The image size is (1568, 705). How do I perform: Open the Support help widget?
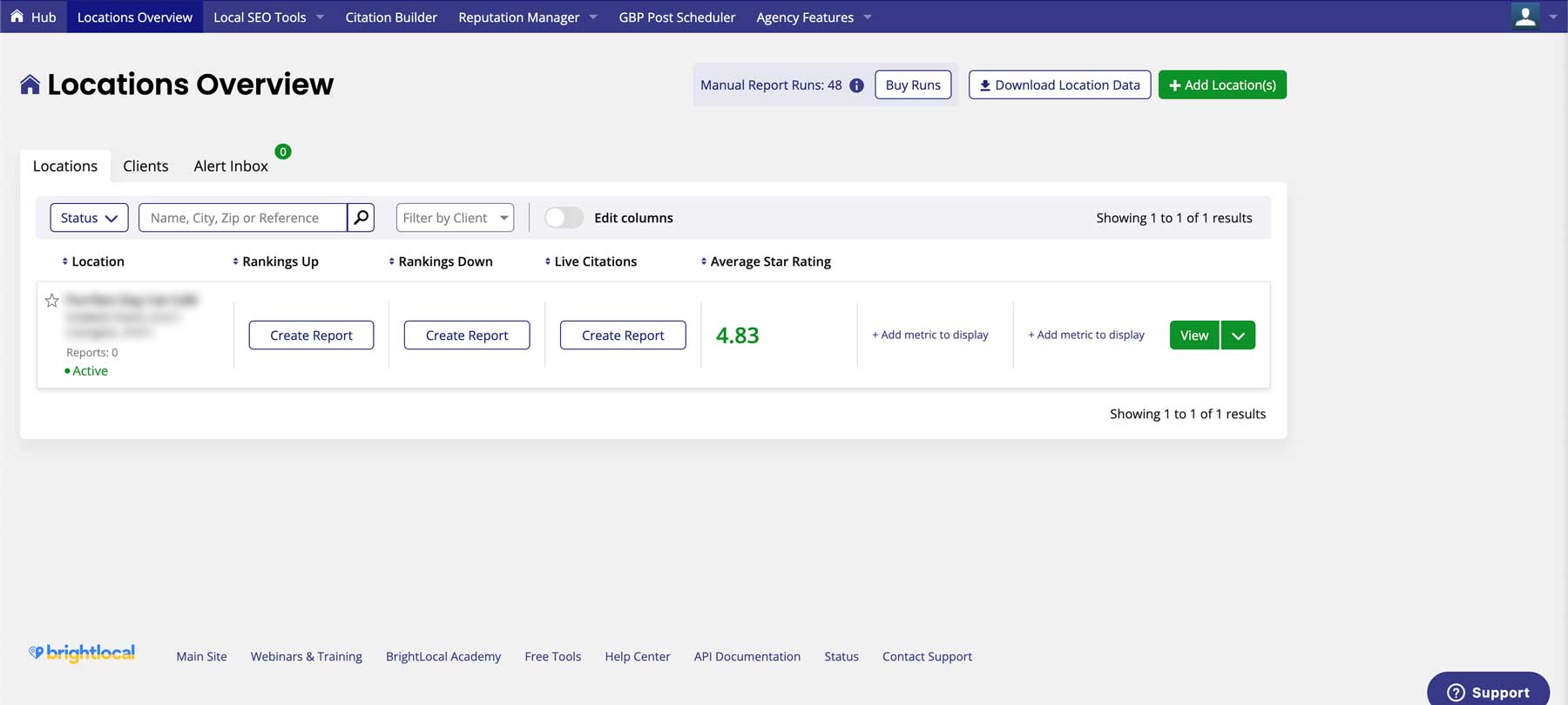tap(1488, 692)
